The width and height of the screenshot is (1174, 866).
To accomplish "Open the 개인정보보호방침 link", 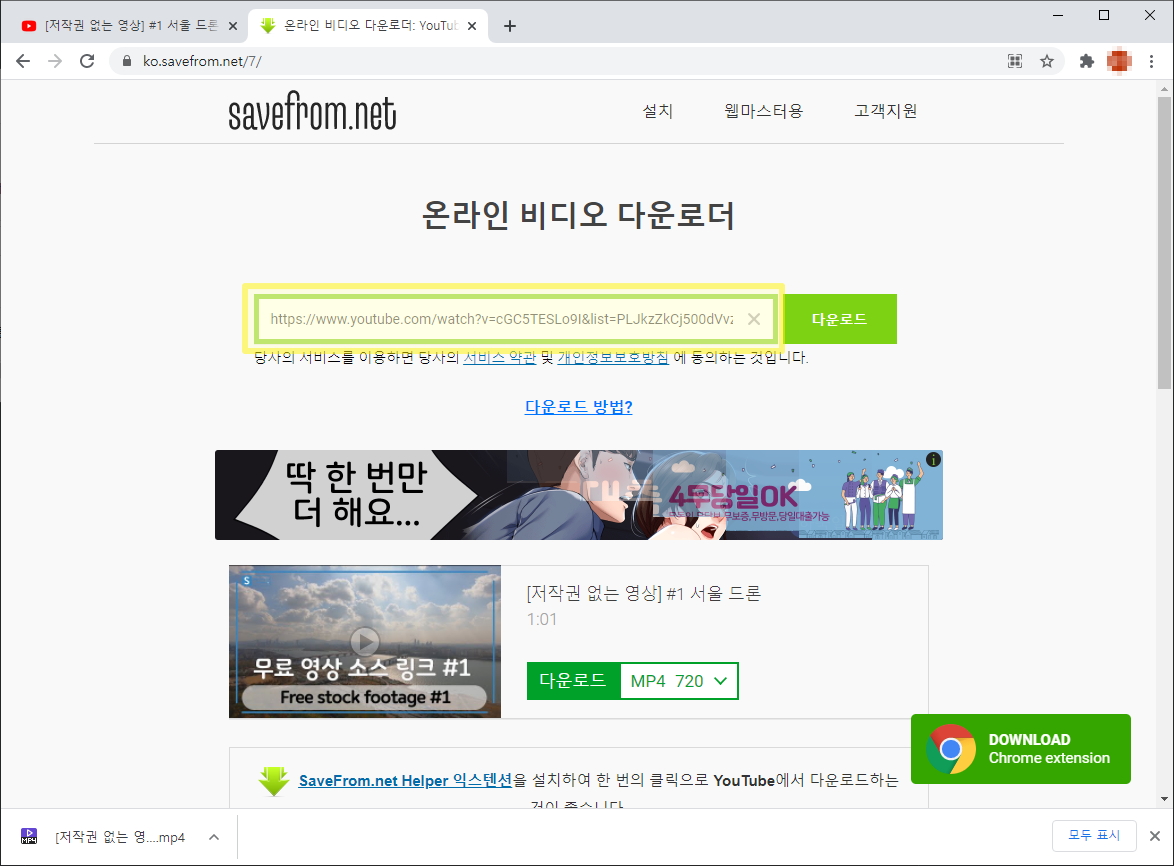I will tap(613, 358).
